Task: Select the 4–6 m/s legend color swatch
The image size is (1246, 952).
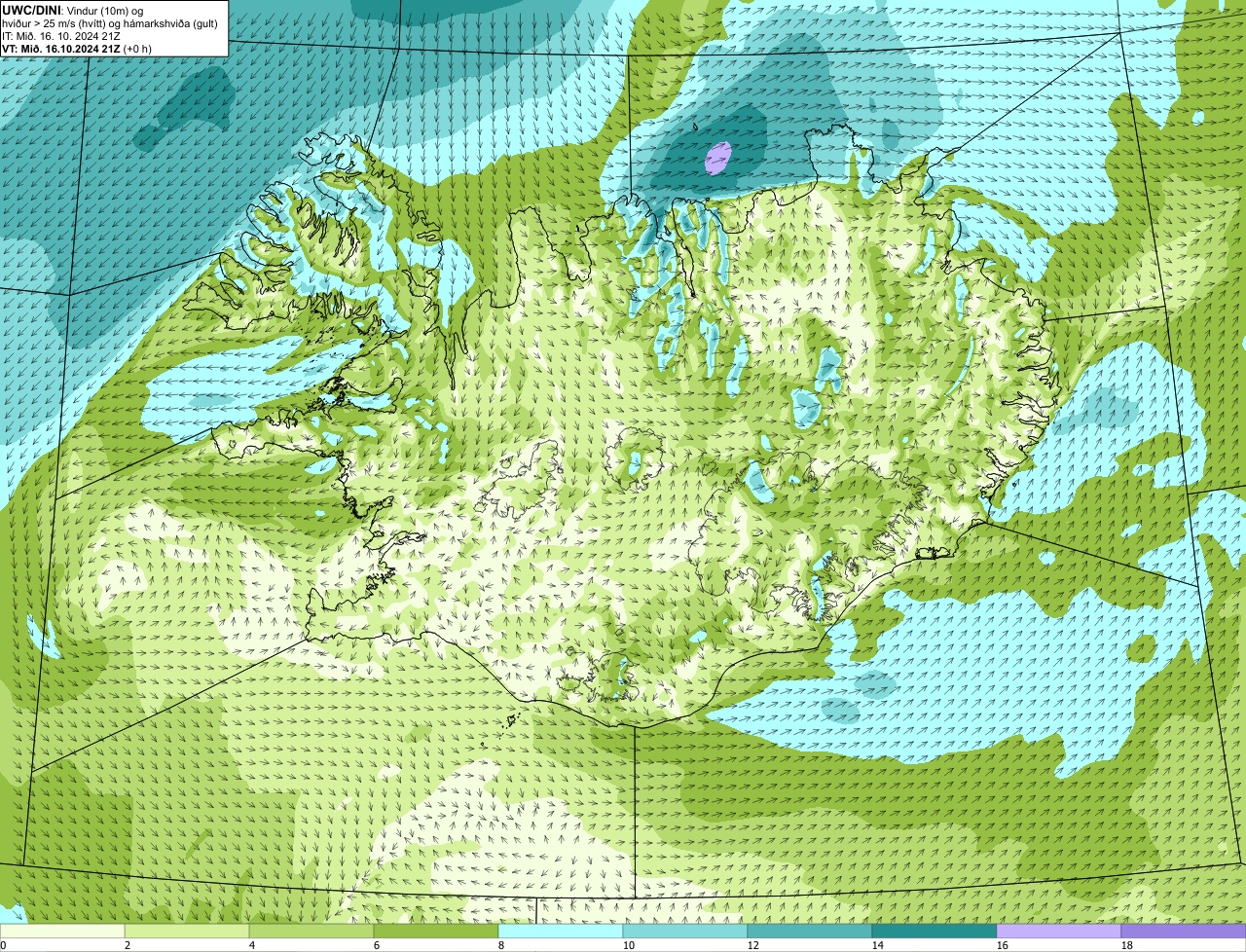Action: point(311,931)
